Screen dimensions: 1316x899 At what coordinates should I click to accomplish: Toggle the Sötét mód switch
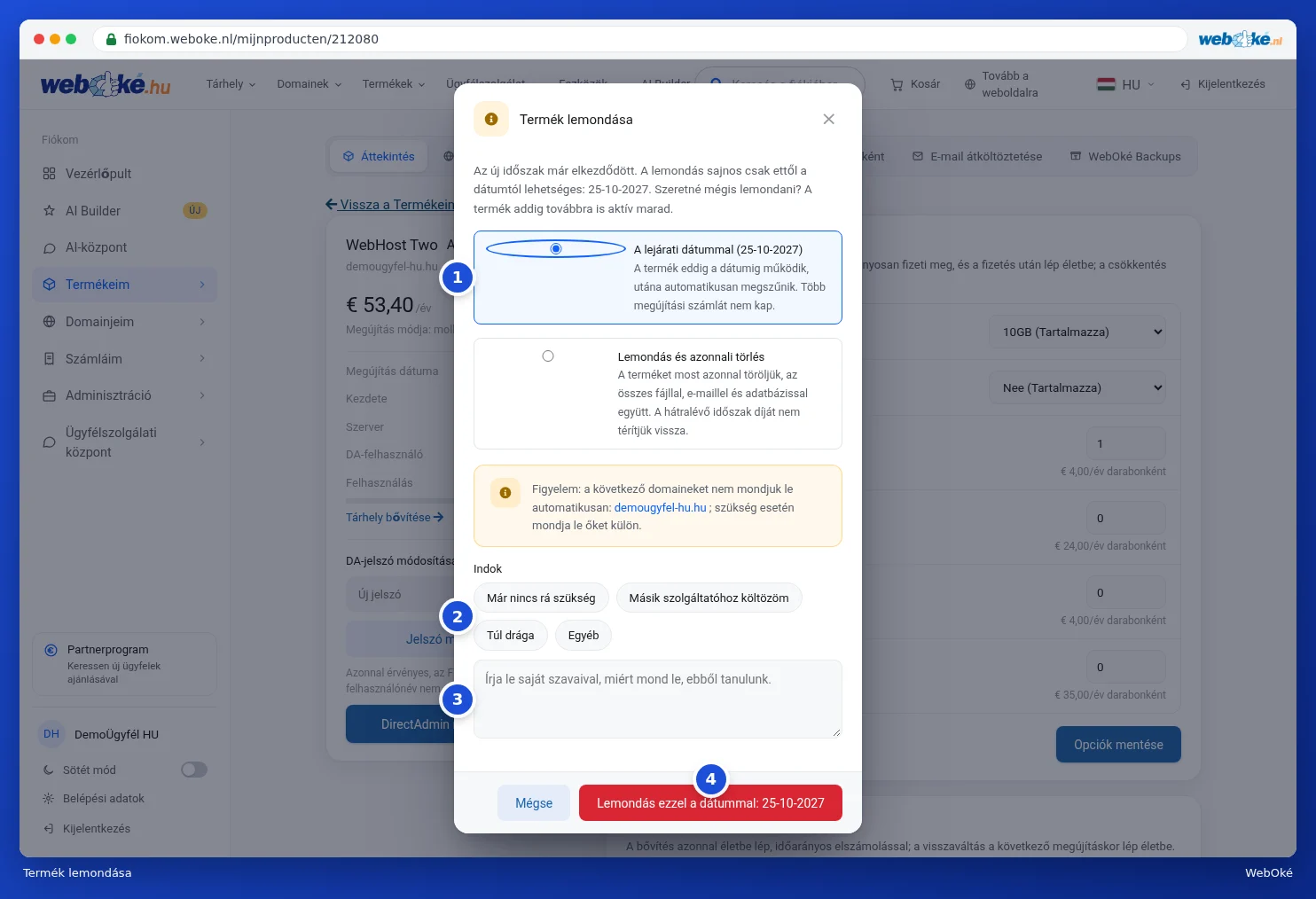pyautogui.click(x=194, y=770)
